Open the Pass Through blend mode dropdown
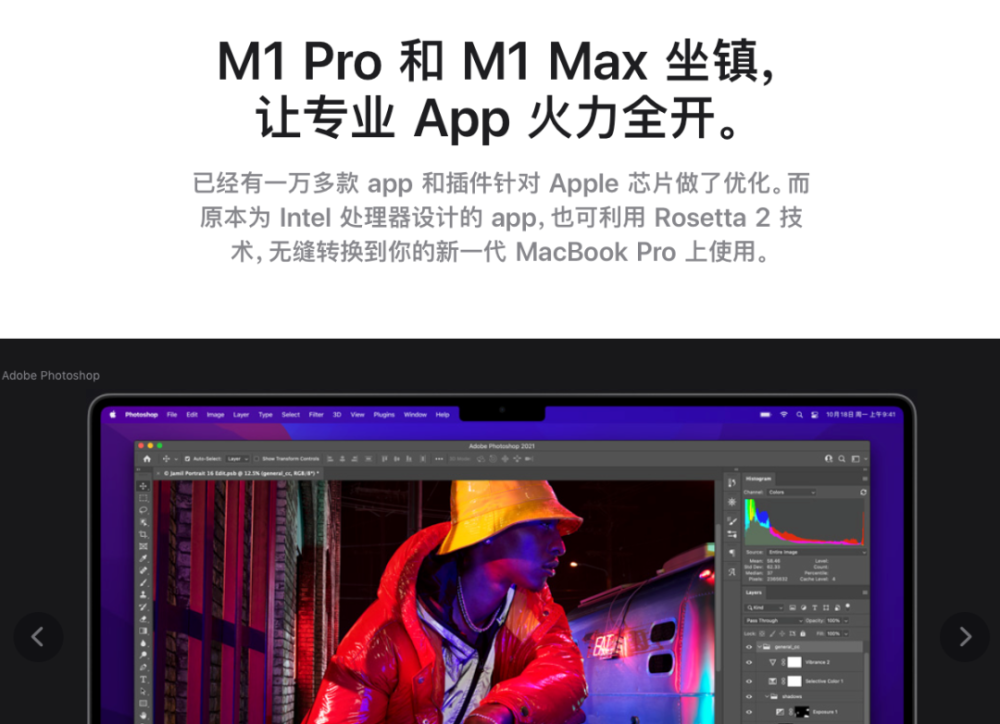This screenshot has height=724, width=1000. 774,621
